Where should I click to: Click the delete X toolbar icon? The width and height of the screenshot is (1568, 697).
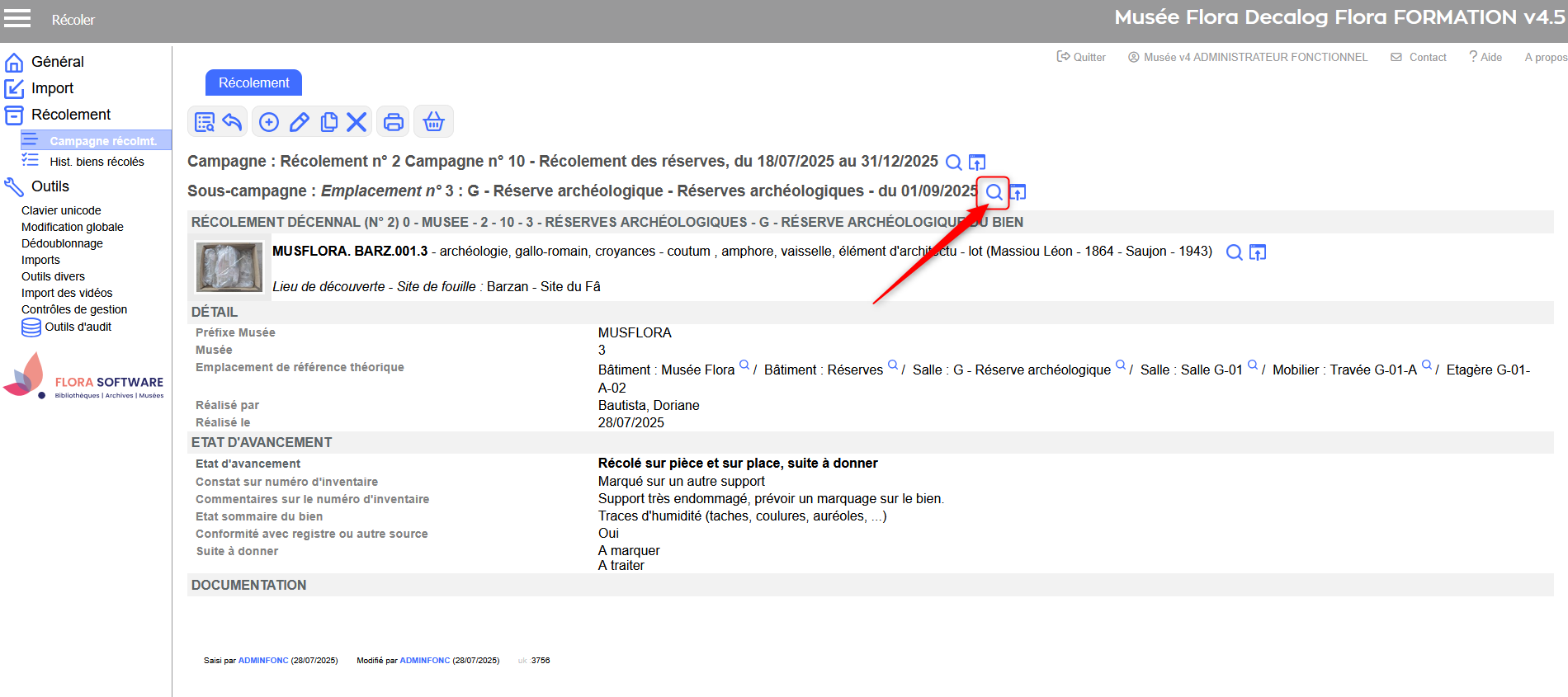357,122
